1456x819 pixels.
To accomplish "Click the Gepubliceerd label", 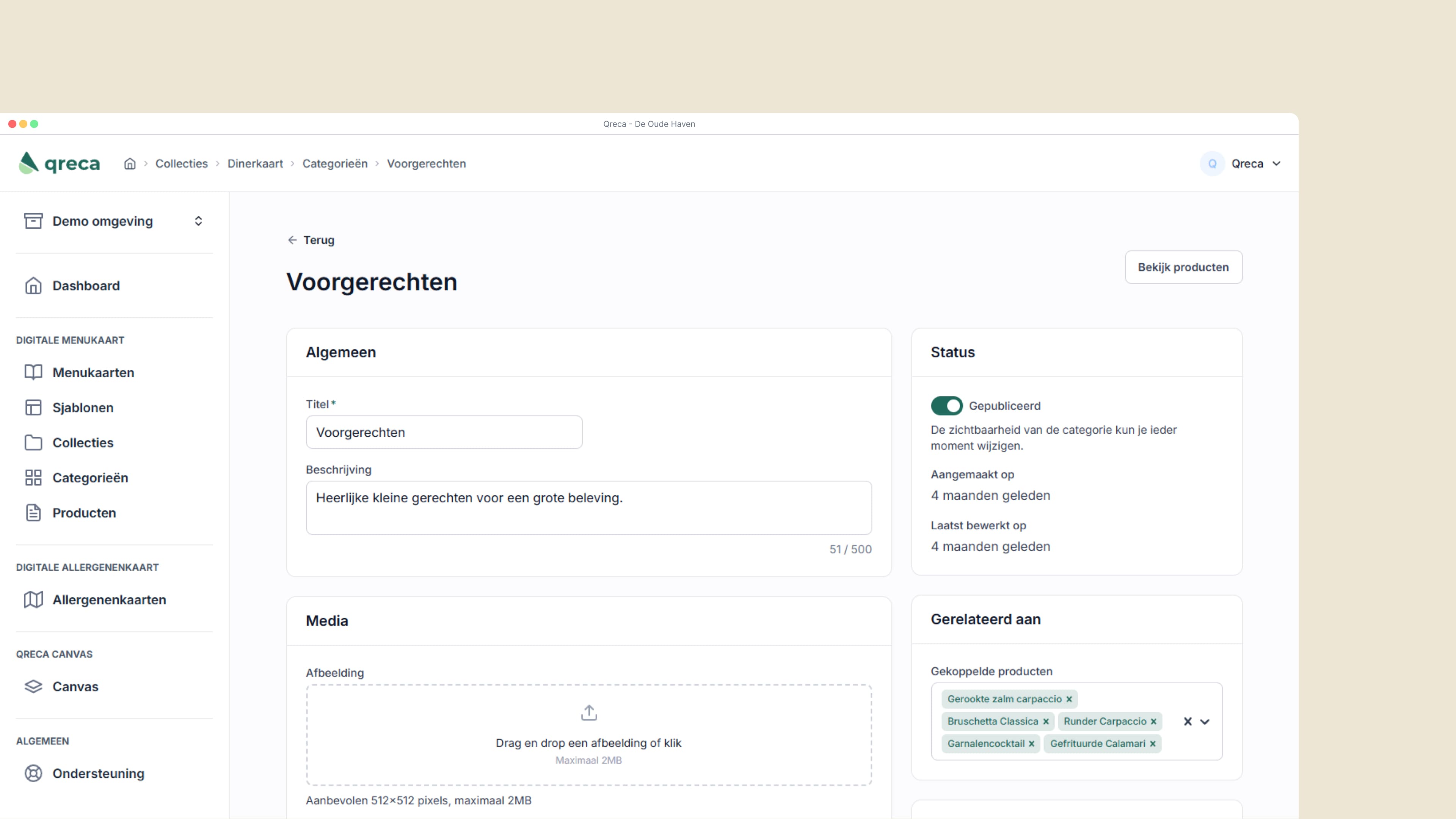I will 1004,406.
